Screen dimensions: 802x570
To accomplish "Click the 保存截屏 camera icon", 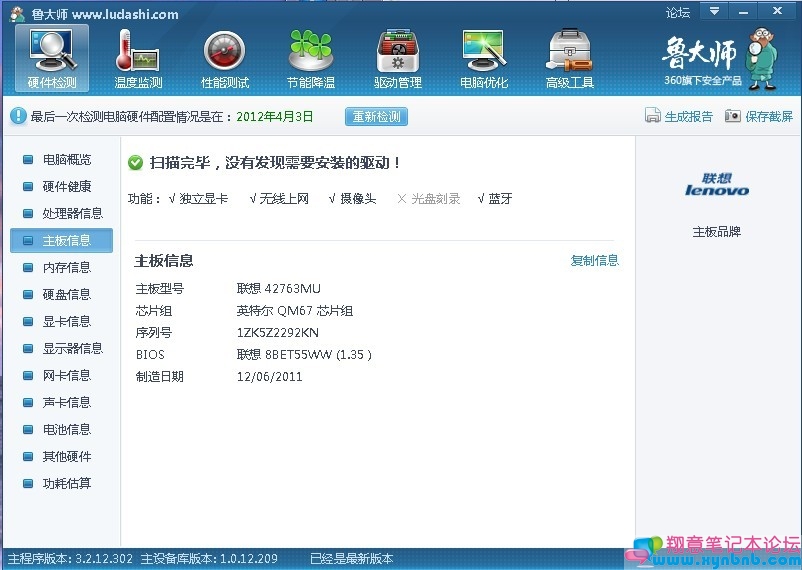I will [732, 116].
